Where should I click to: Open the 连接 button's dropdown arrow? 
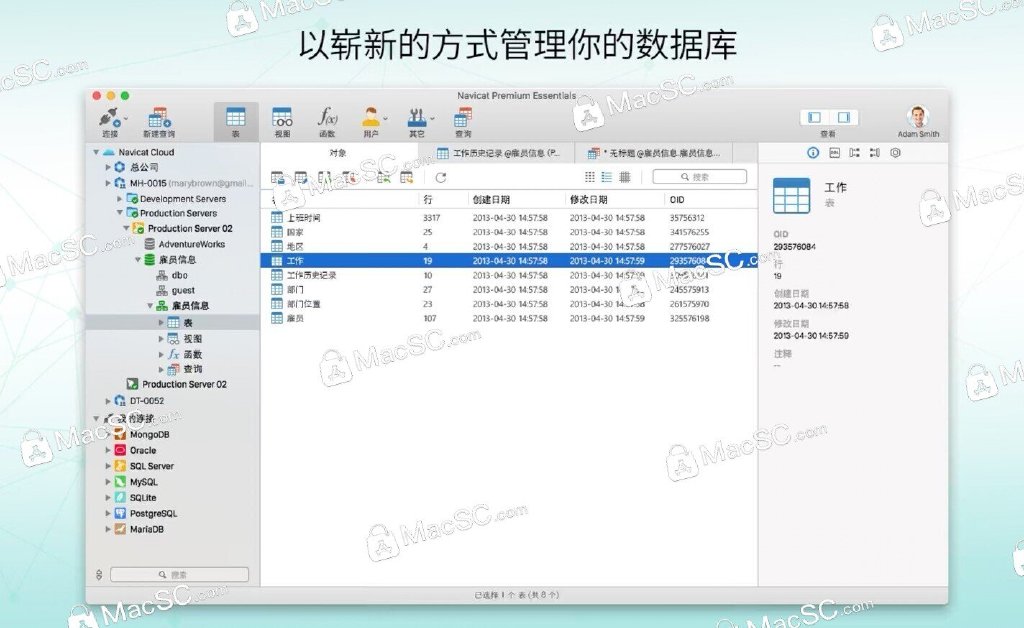coord(125,119)
